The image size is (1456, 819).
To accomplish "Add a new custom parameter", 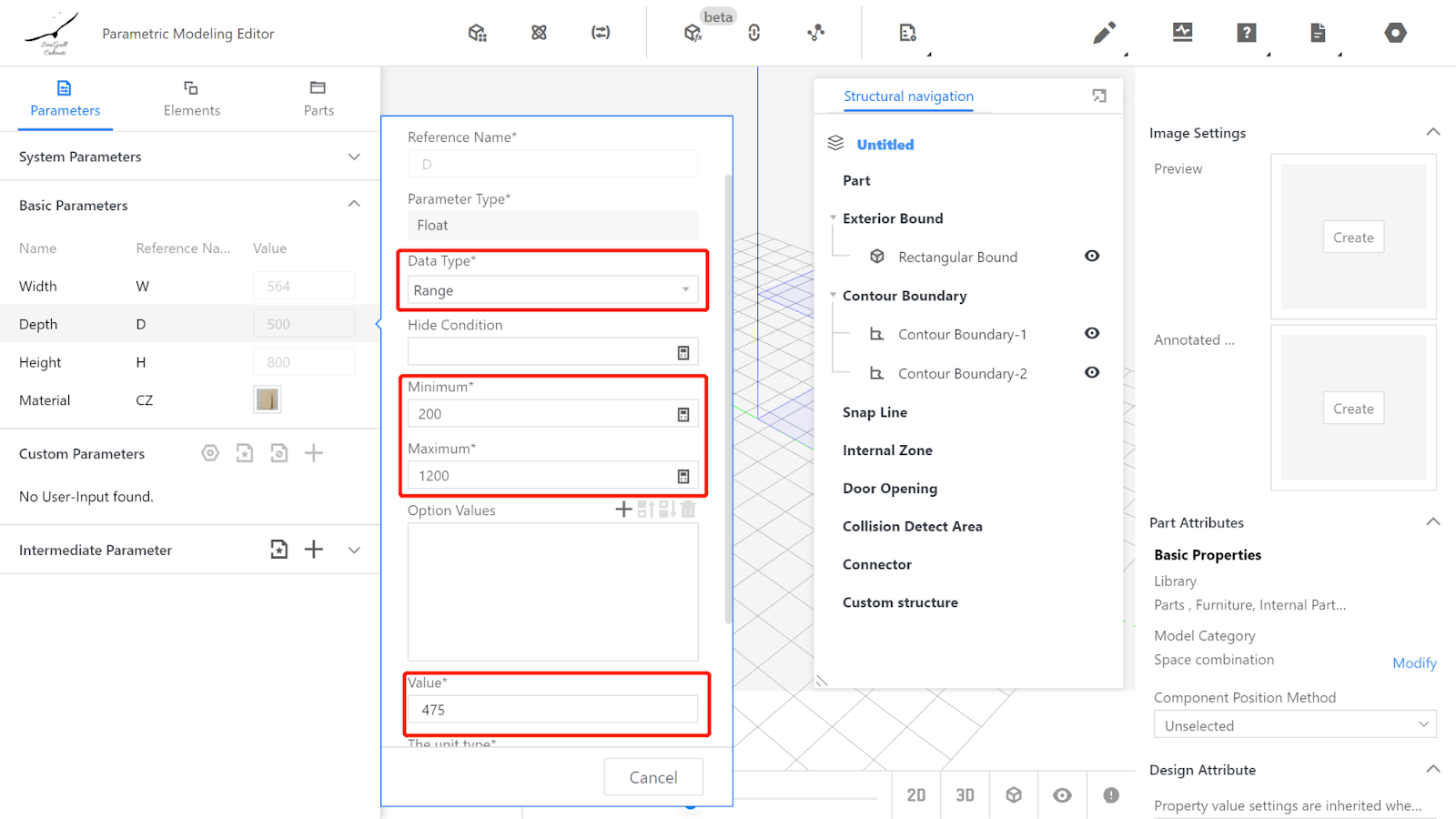I will (314, 453).
